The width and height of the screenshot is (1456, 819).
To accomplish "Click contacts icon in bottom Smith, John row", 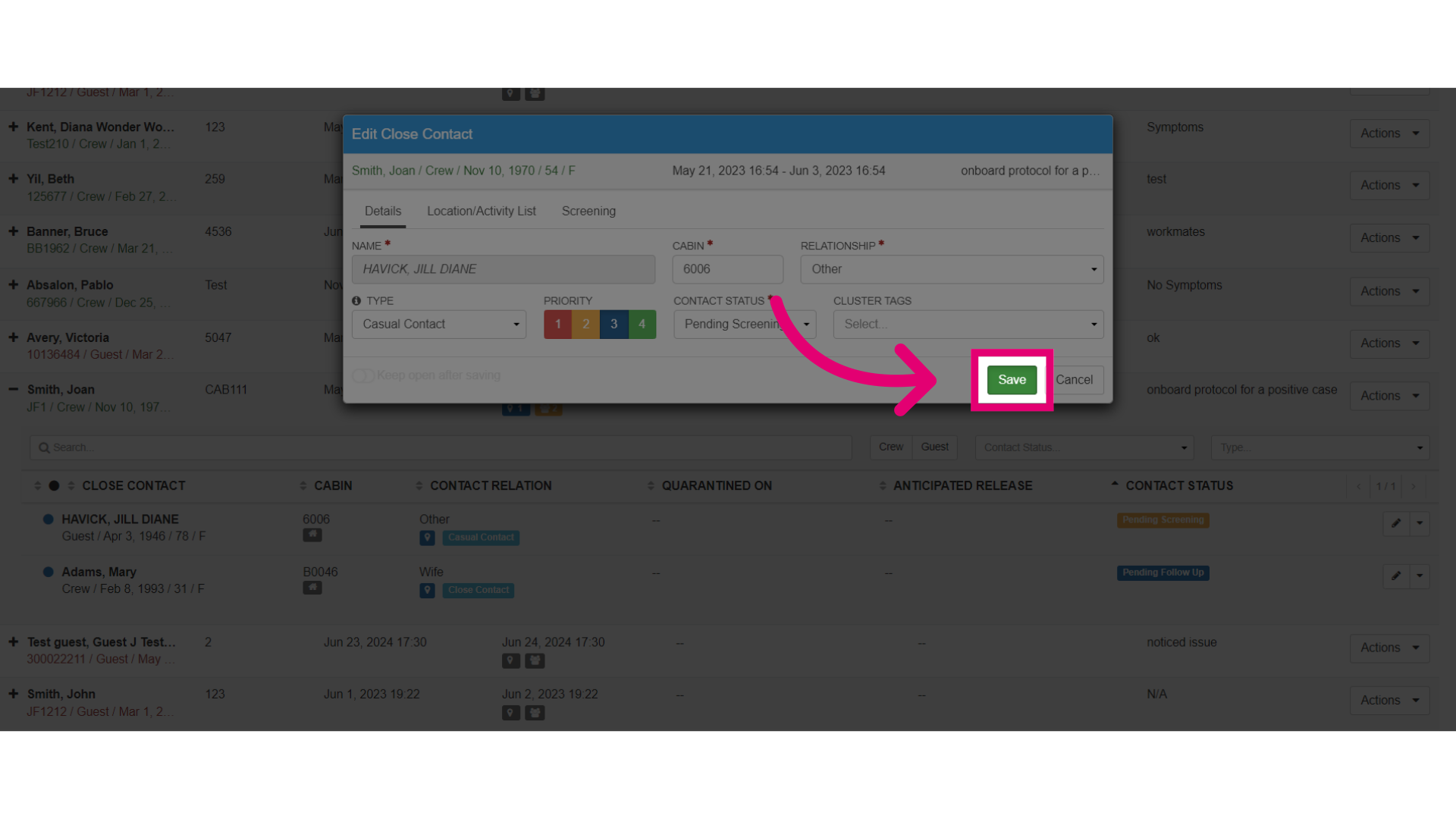I will (535, 714).
